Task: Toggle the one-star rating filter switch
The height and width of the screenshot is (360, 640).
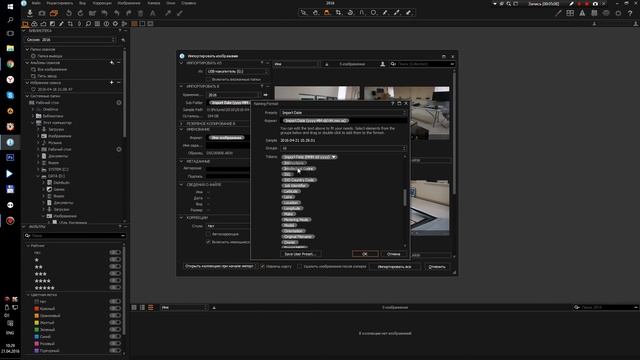Action: pos(115,260)
